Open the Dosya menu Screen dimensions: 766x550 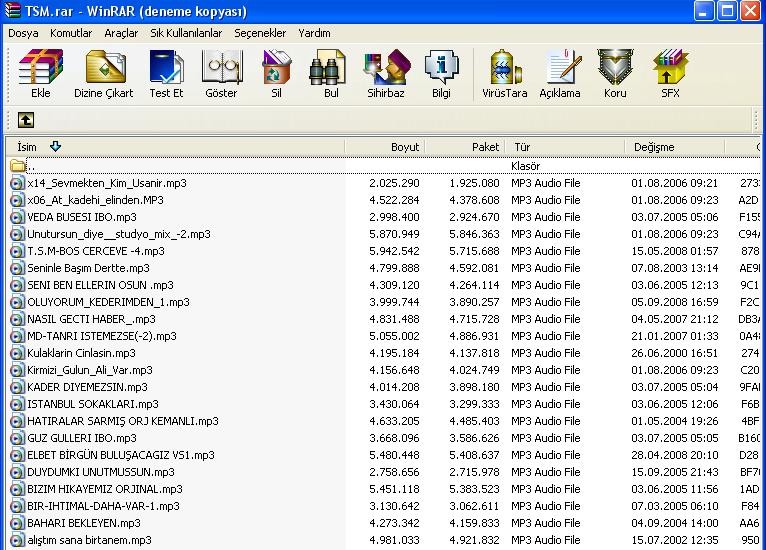(23, 33)
